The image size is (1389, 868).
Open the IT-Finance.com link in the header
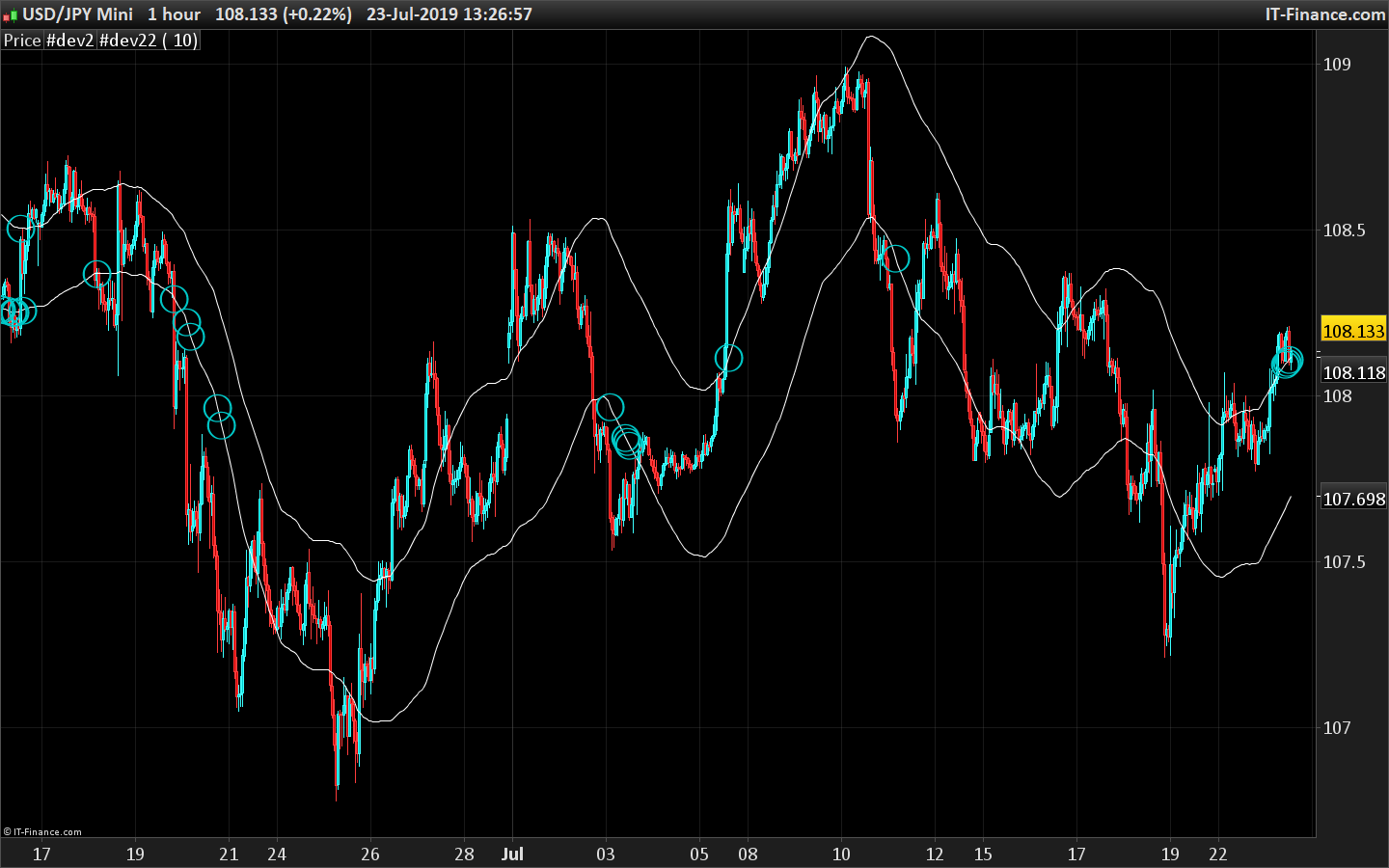[1325, 14]
